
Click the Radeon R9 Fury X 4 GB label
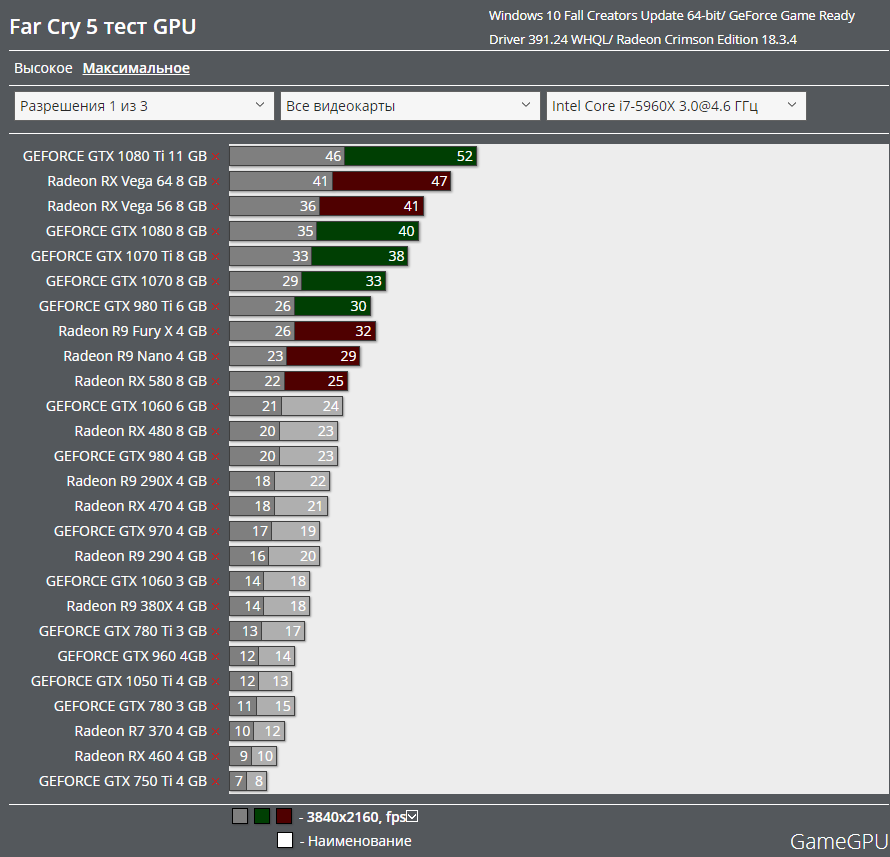click(133, 331)
